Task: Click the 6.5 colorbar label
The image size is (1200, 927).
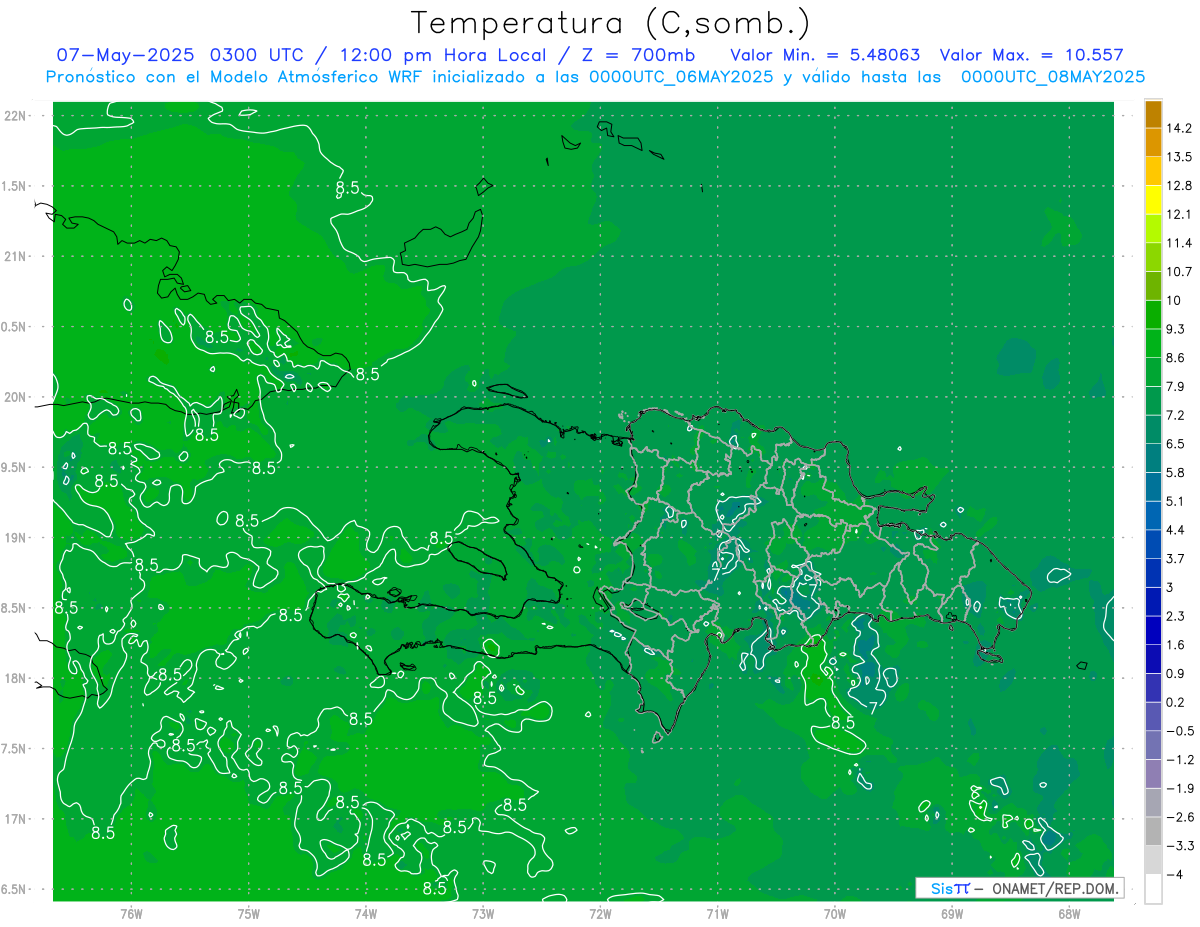Action: pos(1175,444)
